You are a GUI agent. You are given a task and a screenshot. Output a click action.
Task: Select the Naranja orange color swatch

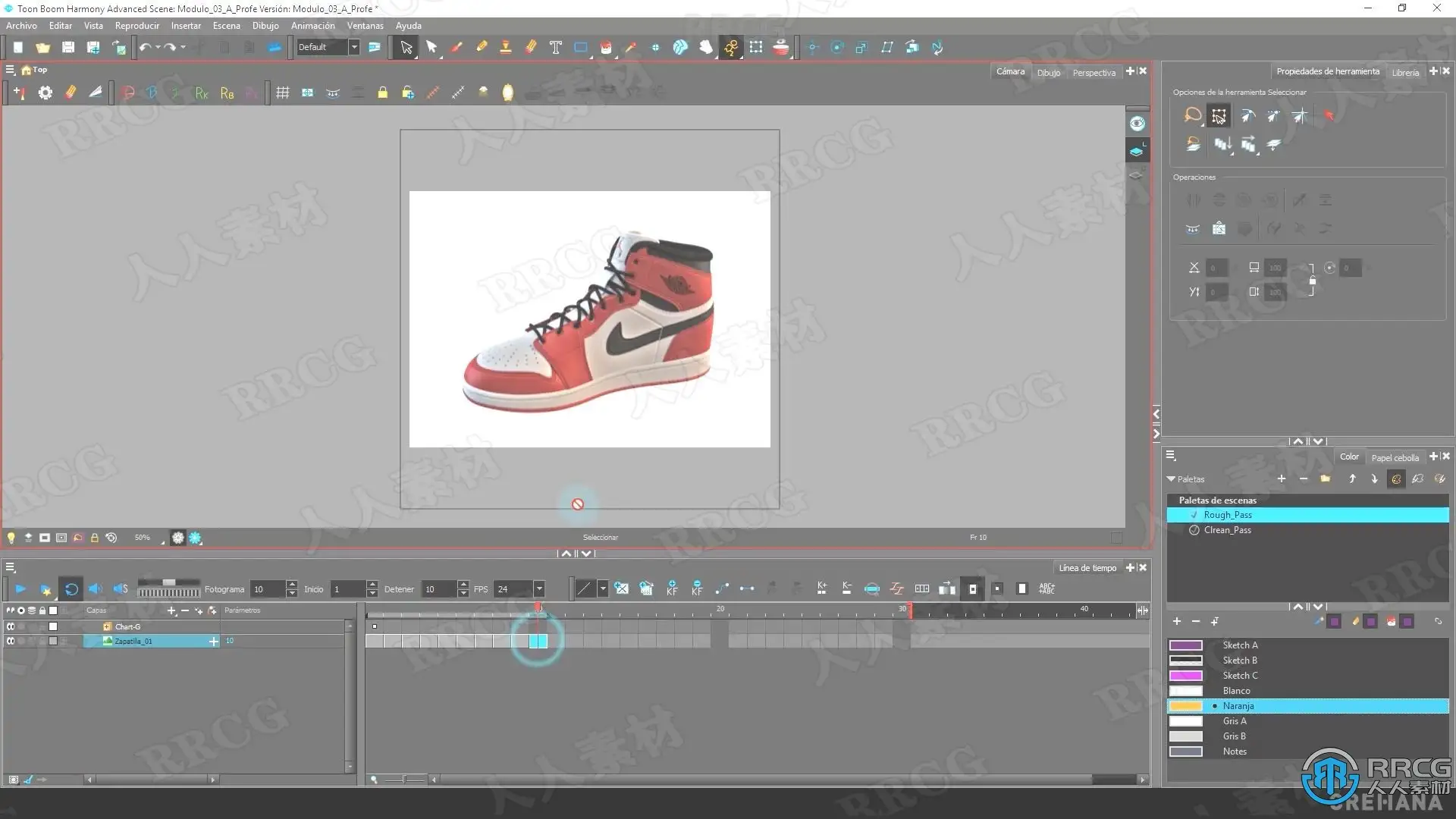tap(1186, 706)
